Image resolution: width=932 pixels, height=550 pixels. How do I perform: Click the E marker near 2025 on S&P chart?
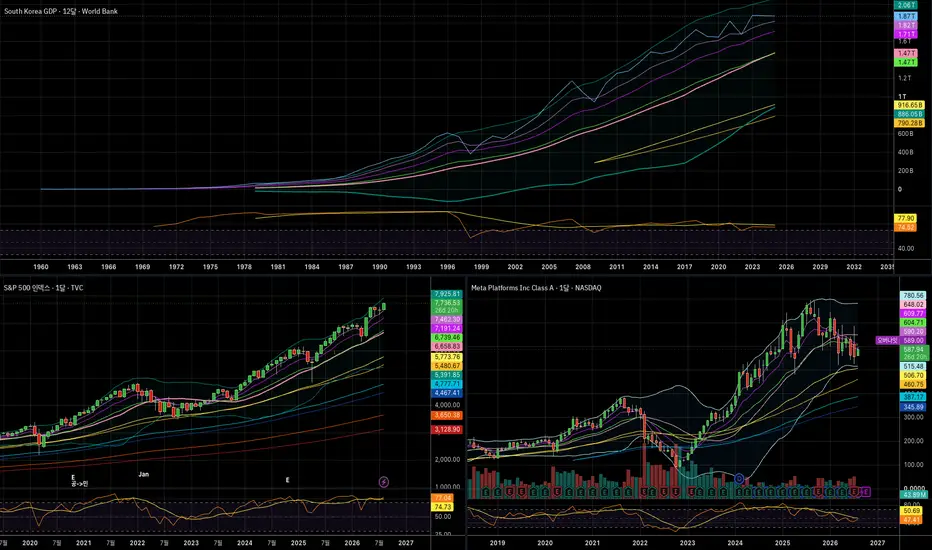tap(288, 480)
